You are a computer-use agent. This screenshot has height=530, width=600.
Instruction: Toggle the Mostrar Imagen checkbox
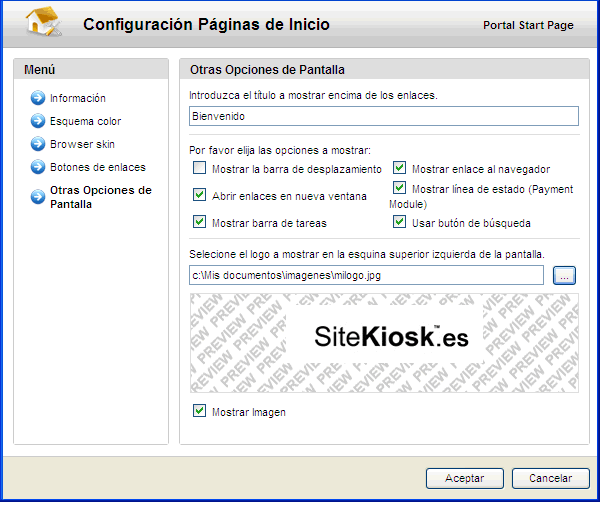[200, 411]
